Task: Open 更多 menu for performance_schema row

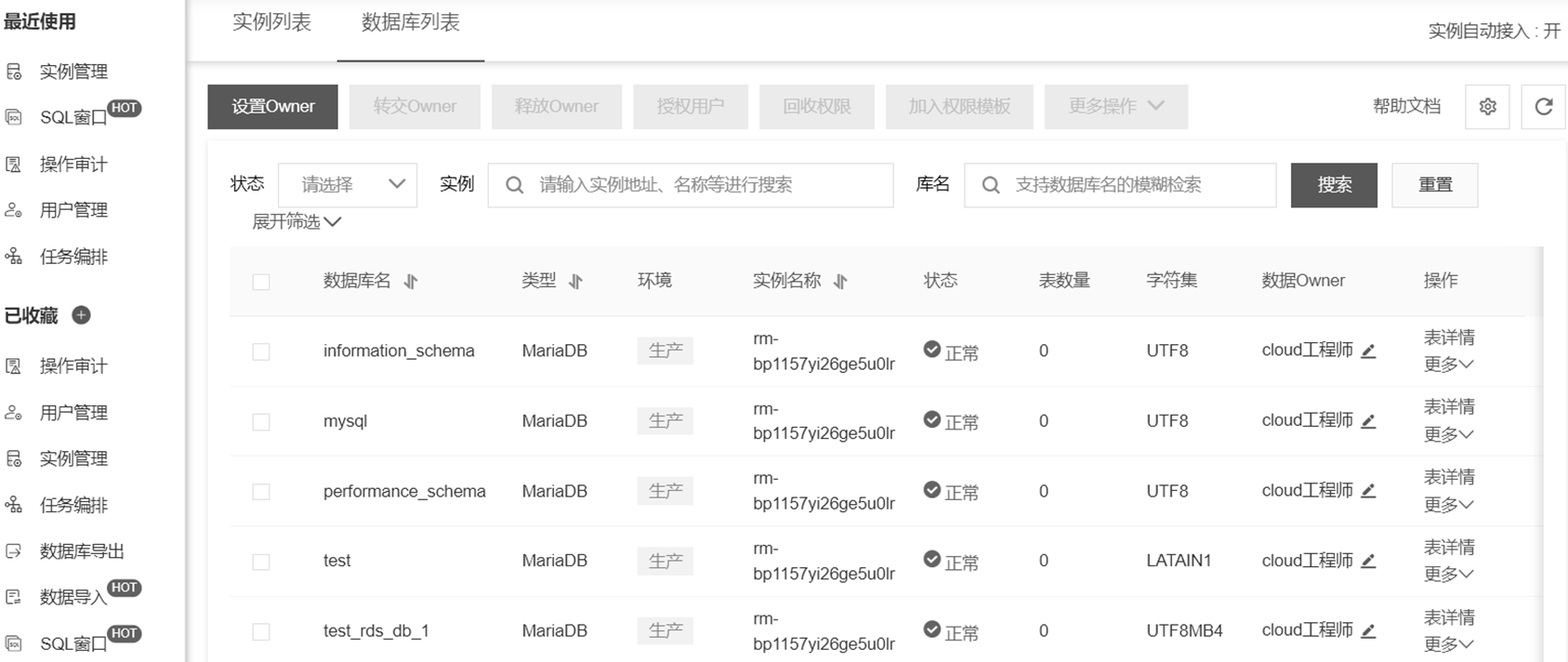Action: [1447, 505]
